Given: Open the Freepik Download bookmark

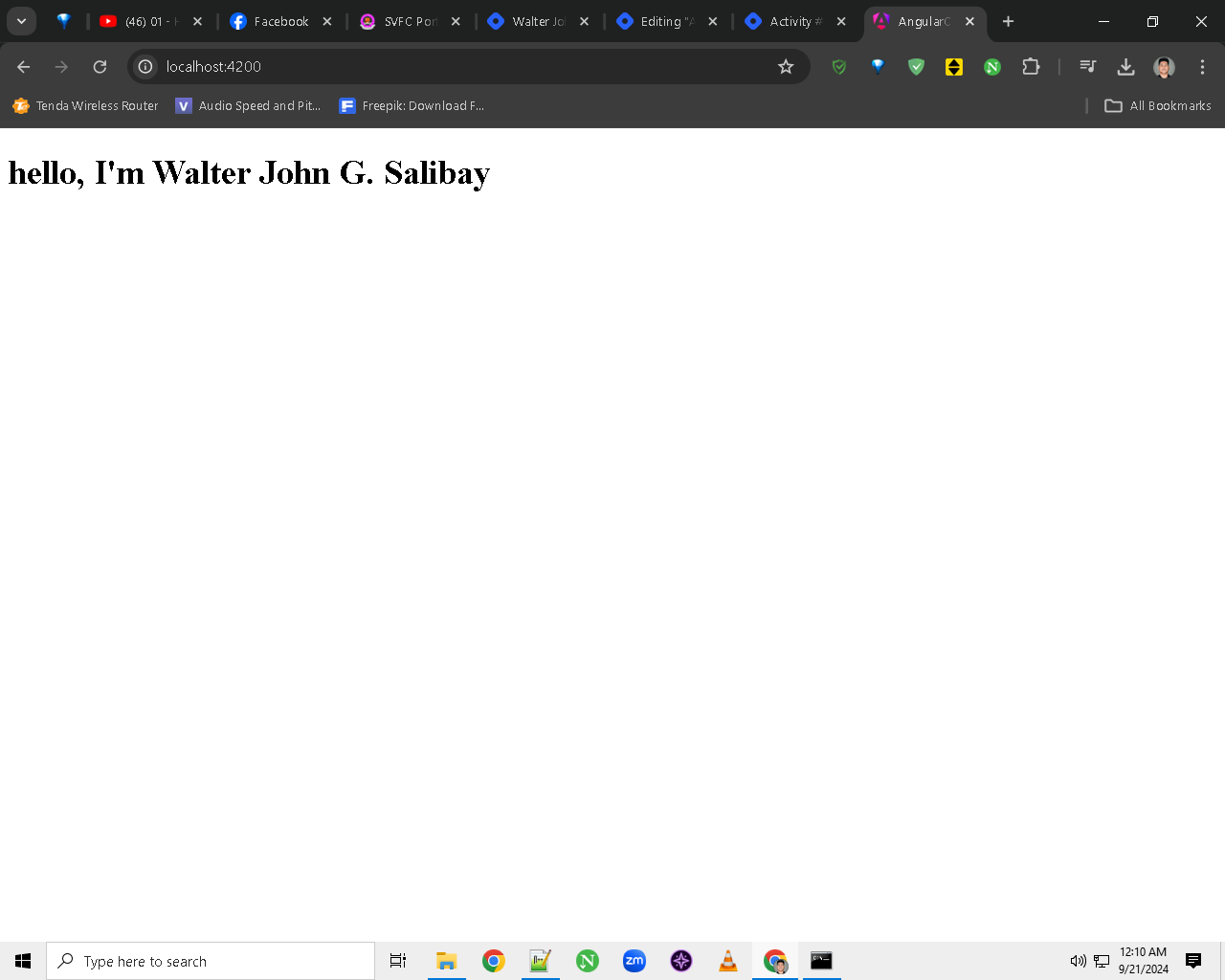Looking at the screenshot, I should tap(412, 106).
